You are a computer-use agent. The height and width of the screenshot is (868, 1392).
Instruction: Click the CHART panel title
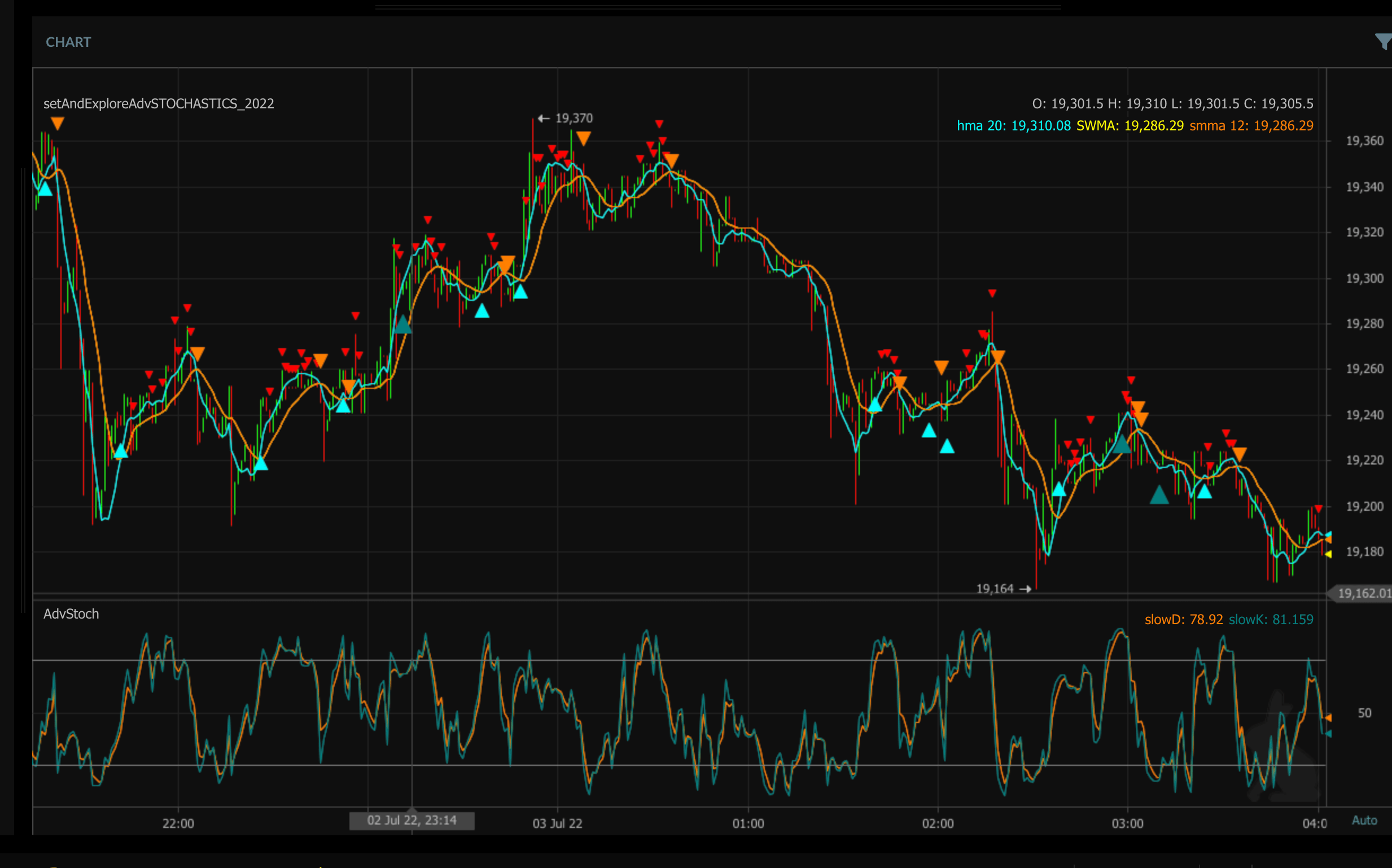pos(68,42)
